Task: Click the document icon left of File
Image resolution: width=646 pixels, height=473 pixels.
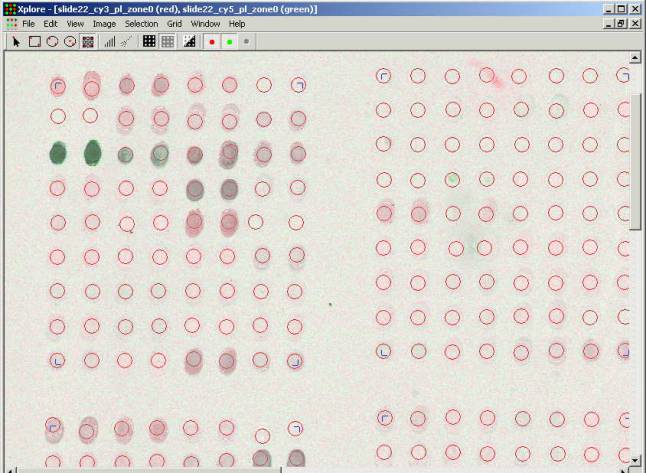Action: 12,23
